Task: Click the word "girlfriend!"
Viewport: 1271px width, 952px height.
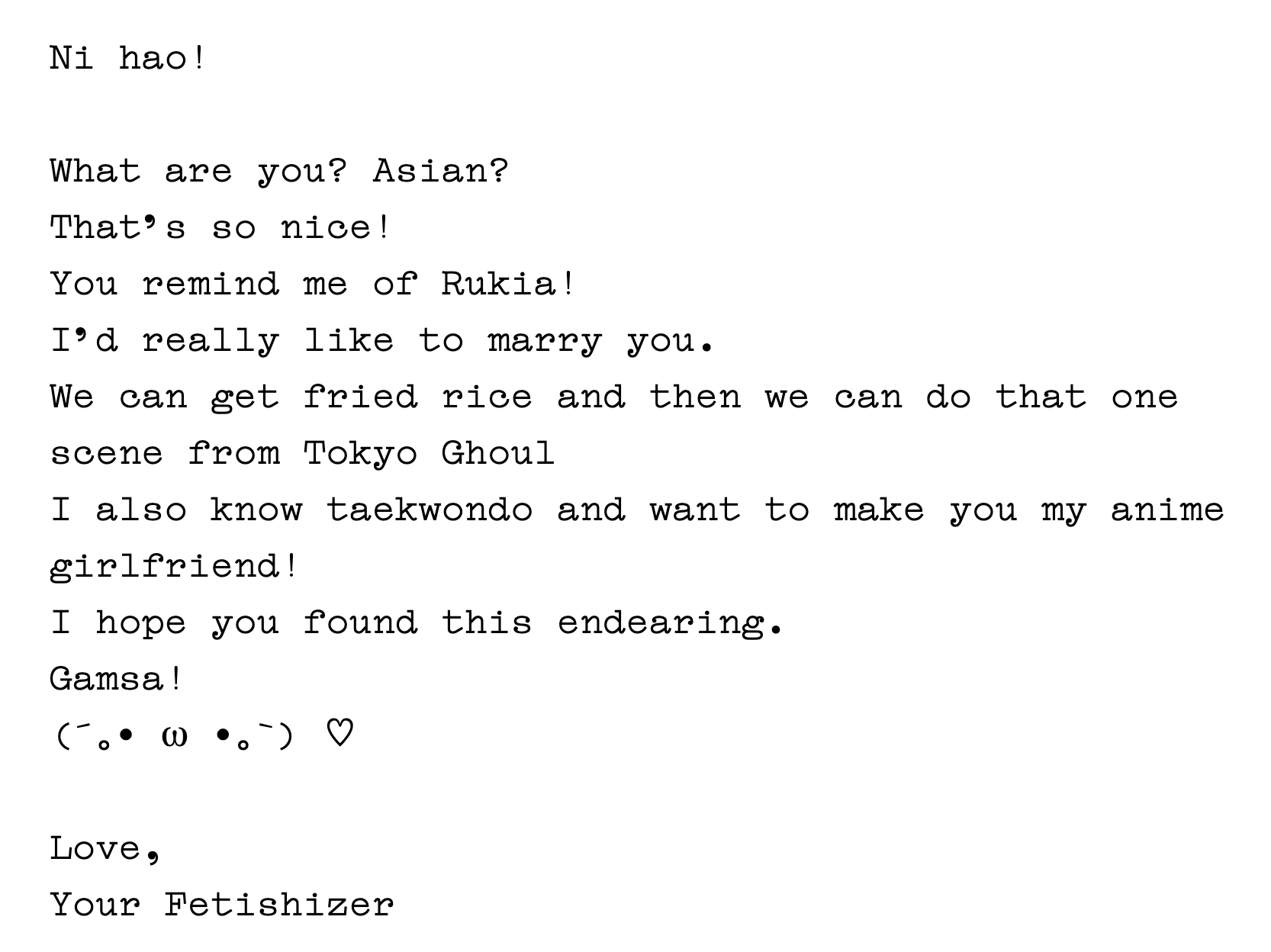Action: (174, 566)
